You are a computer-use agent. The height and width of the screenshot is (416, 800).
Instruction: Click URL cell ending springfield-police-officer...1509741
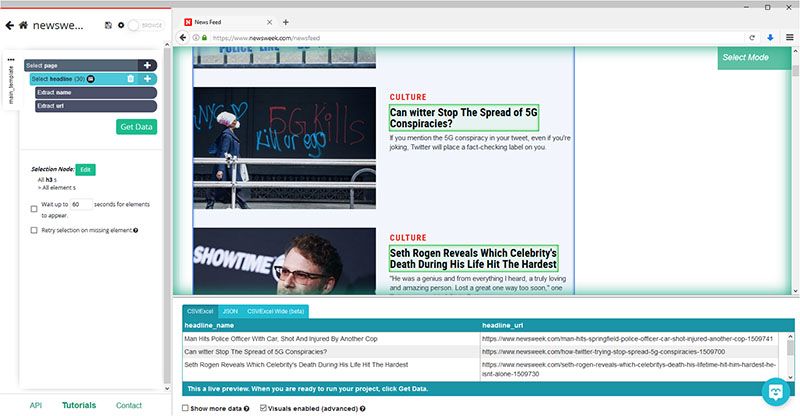coord(628,339)
